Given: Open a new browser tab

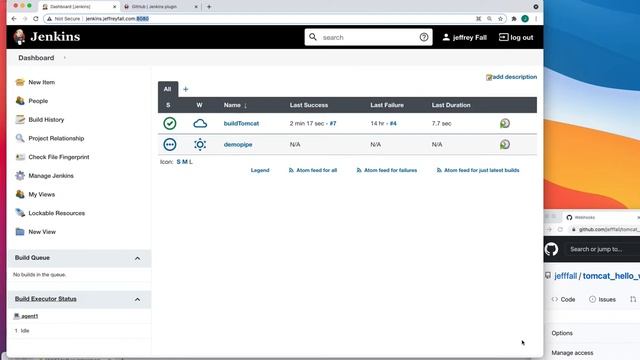Looking at the screenshot, I should [x=209, y=7].
